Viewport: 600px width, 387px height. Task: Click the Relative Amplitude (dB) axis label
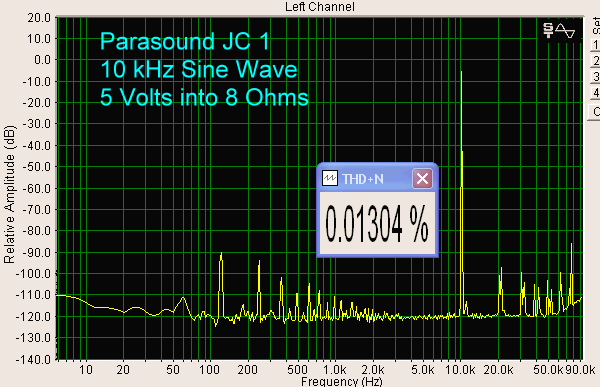coord(9,194)
